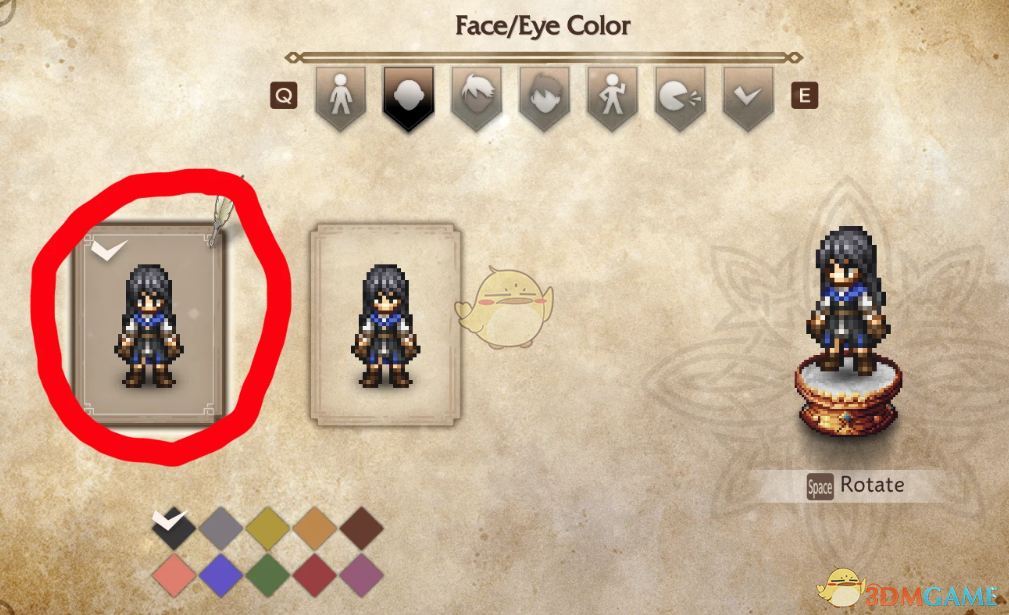Select the first checked face card
The image size is (1009, 615).
[150, 324]
